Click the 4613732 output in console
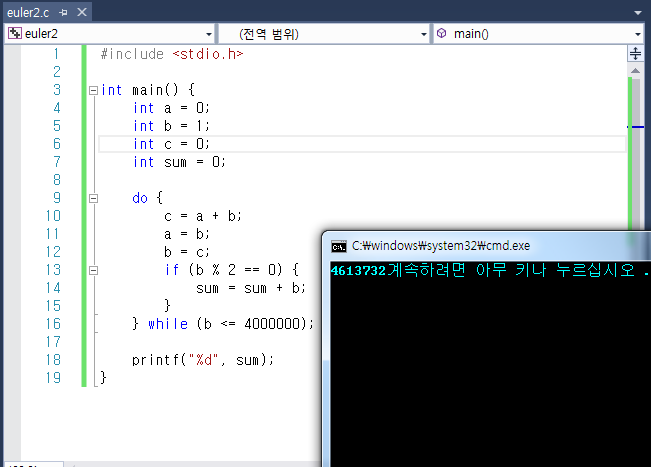 pyautogui.click(x=358, y=271)
